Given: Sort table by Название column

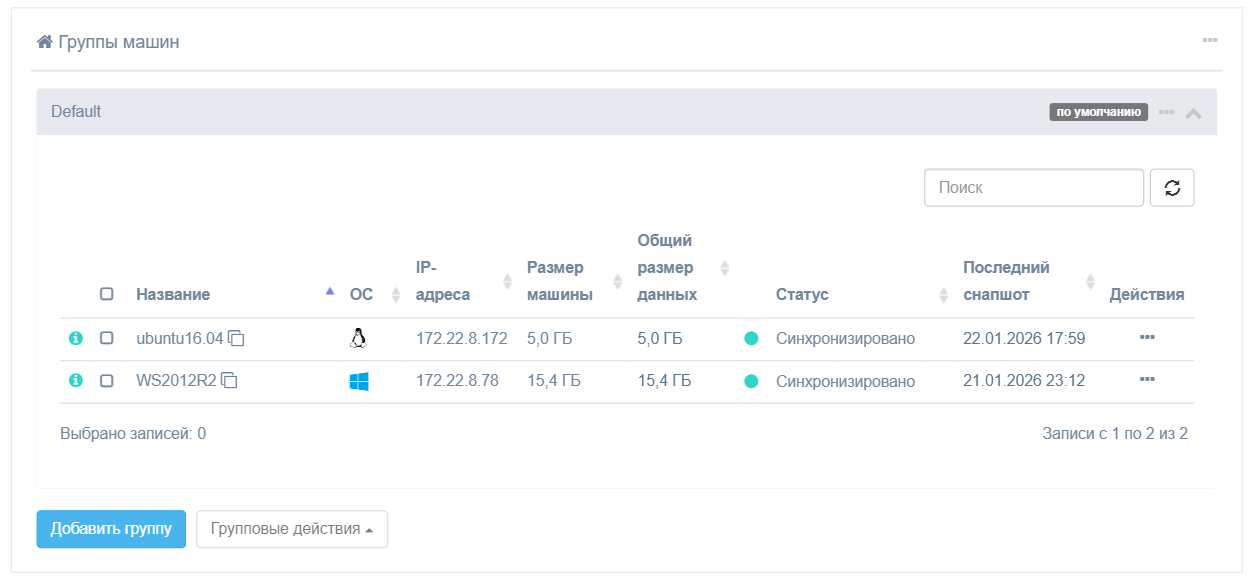Looking at the screenshot, I should (173, 295).
